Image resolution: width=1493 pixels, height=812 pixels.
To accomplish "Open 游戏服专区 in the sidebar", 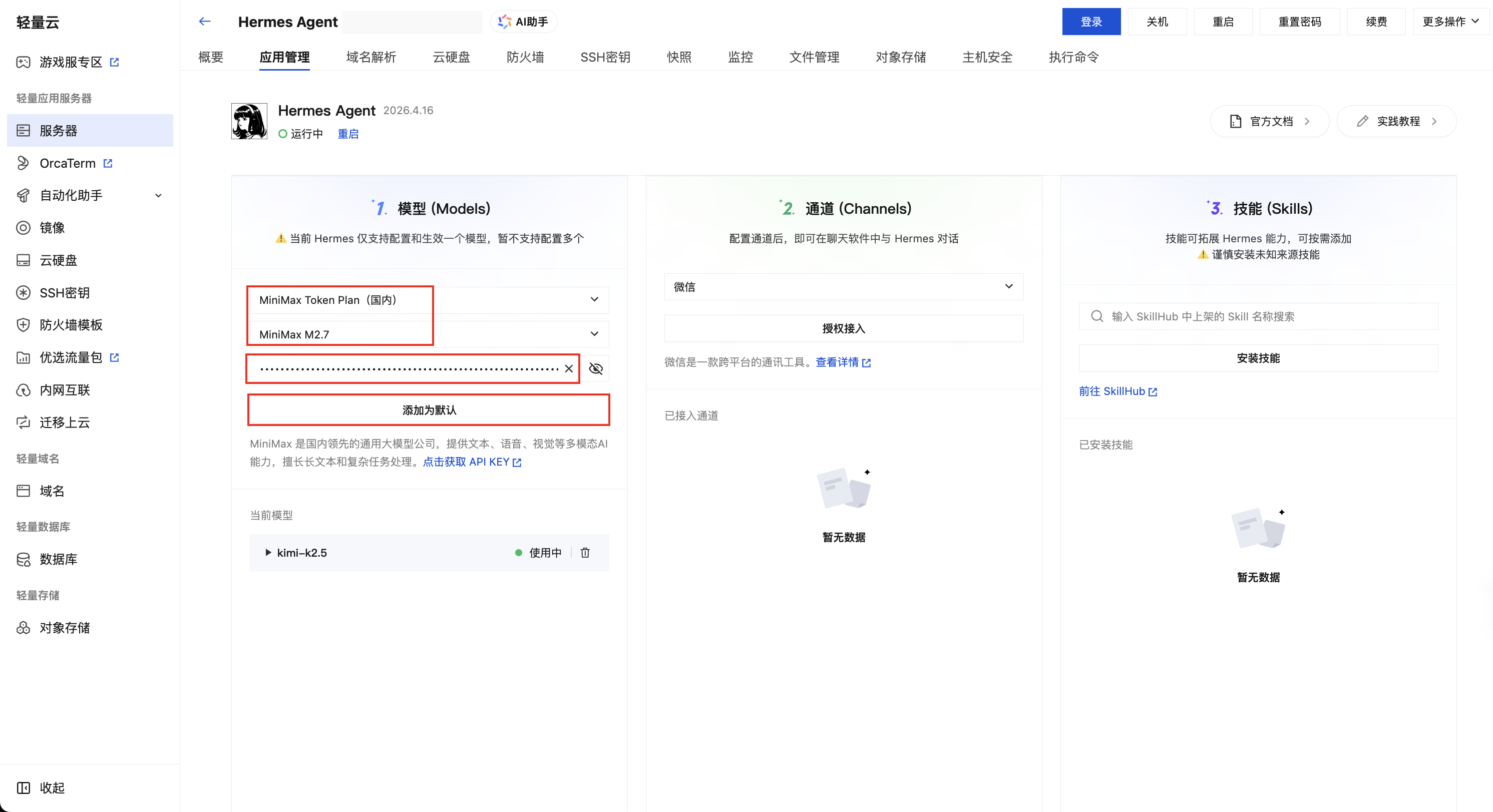I will click(71, 62).
